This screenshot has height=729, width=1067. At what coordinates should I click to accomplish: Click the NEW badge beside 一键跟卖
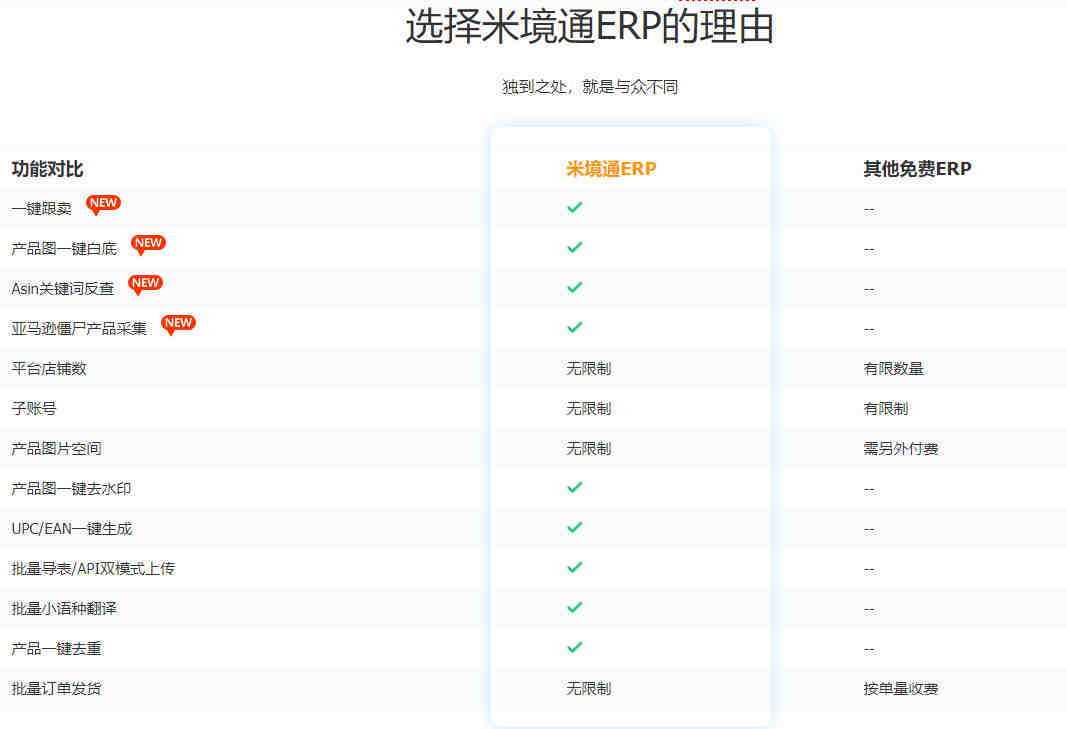coord(103,204)
